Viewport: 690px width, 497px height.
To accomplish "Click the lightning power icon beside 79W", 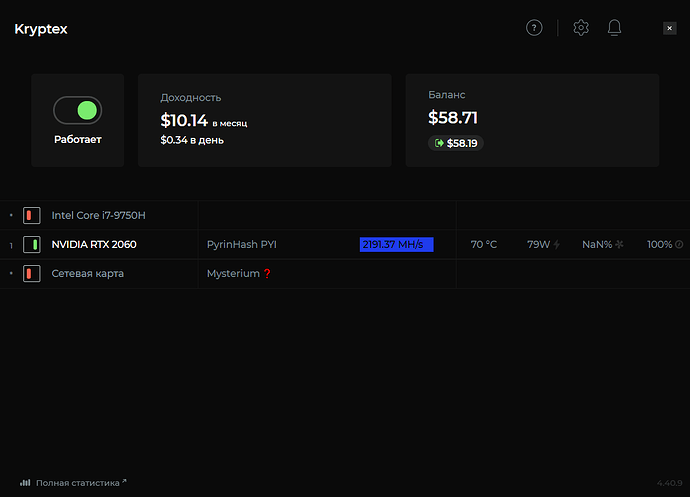I will click(x=557, y=244).
